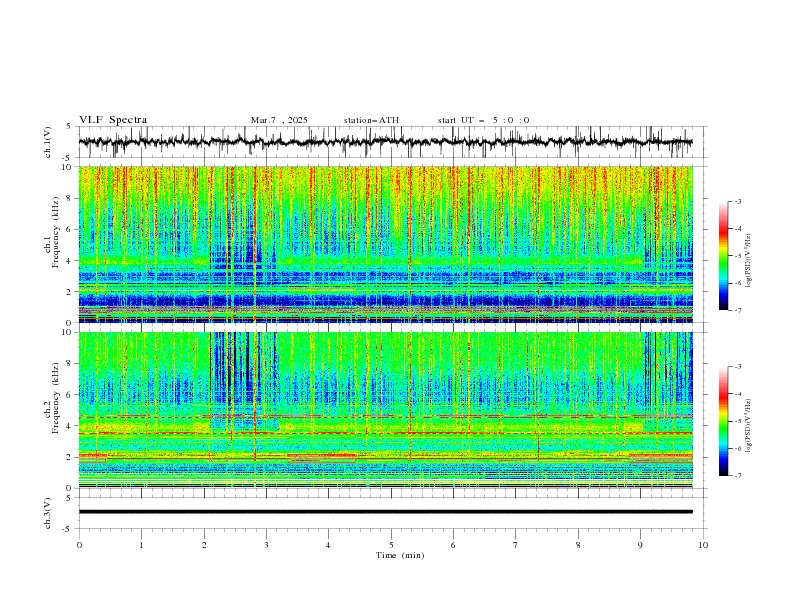Click the '10' time axis end label

click(703, 545)
